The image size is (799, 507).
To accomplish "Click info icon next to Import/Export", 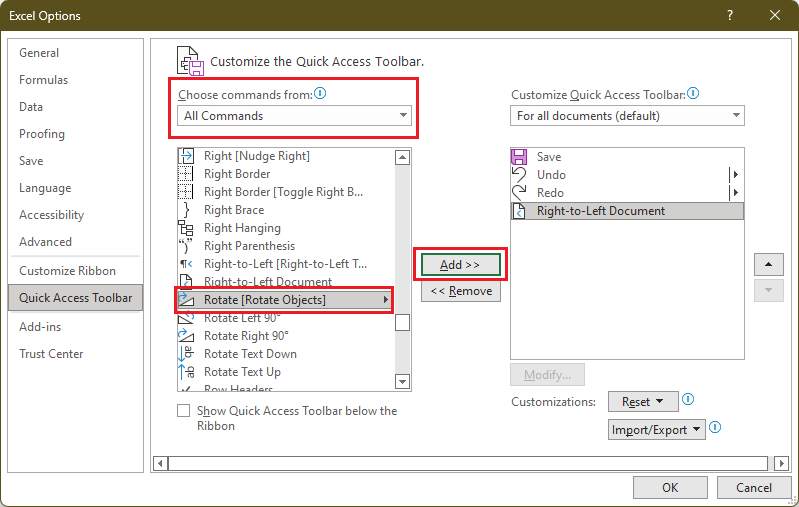I will (x=715, y=428).
